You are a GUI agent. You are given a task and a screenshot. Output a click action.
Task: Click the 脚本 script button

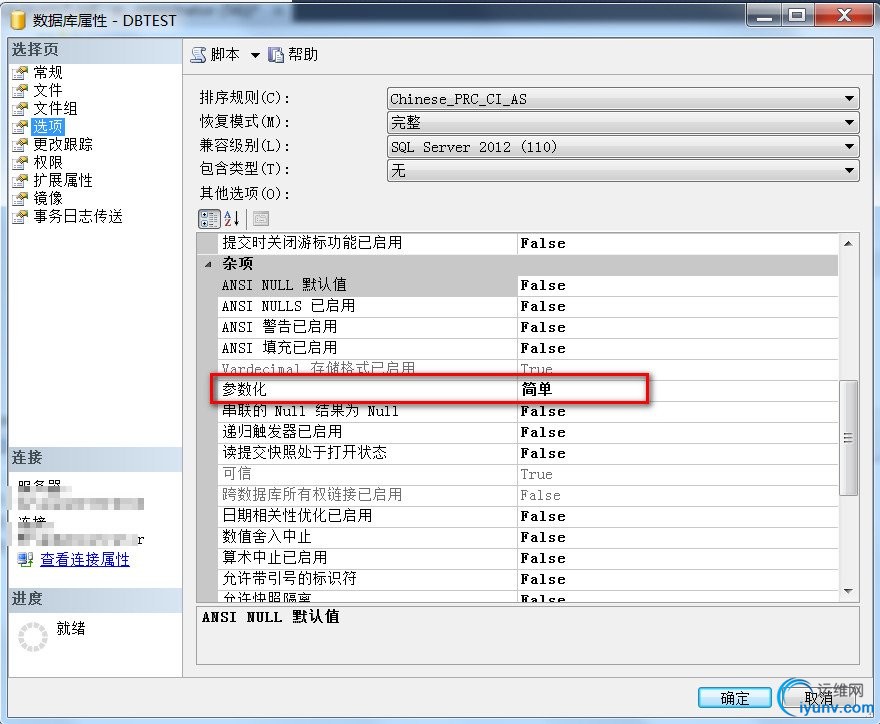pos(216,54)
